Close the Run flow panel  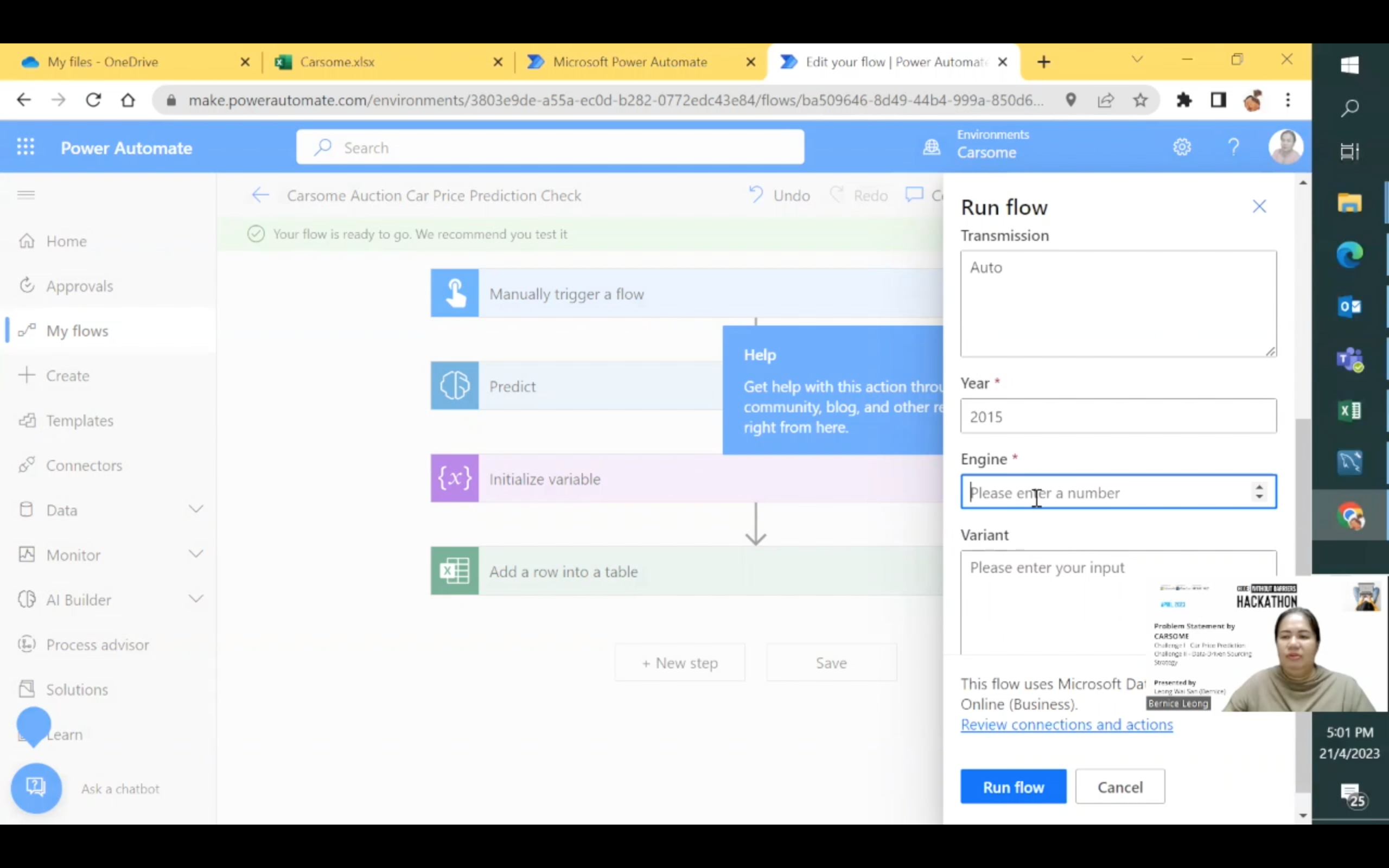click(1259, 207)
